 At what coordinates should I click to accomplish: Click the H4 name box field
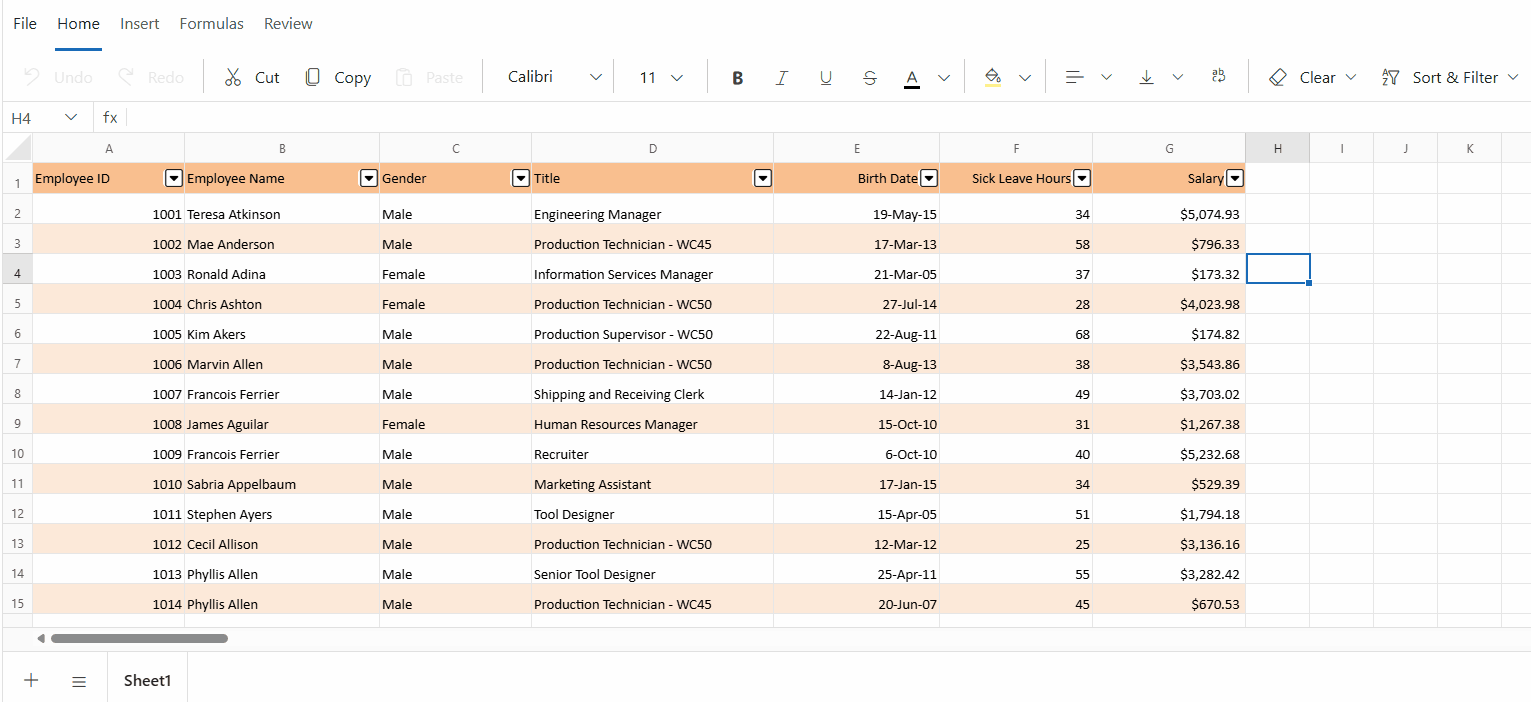pyautogui.click(x=32, y=118)
